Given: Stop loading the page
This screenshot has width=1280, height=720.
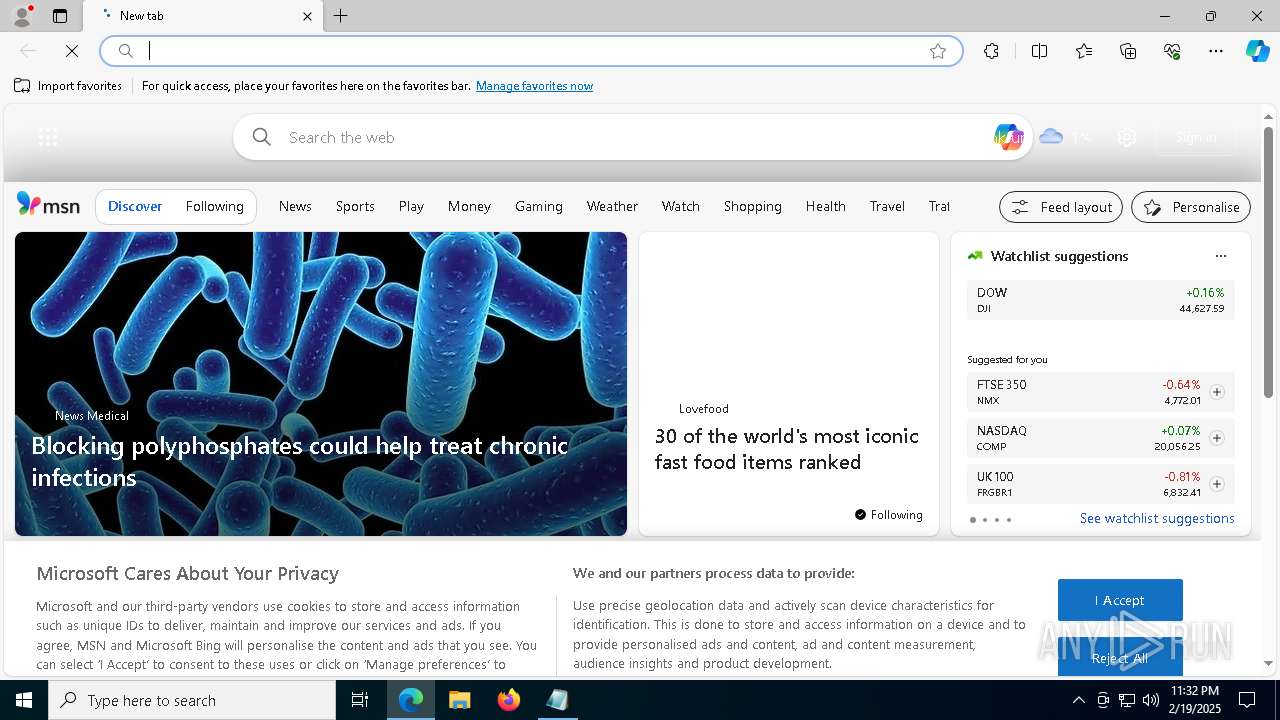Looking at the screenshot, I should (x=72, y=51).
